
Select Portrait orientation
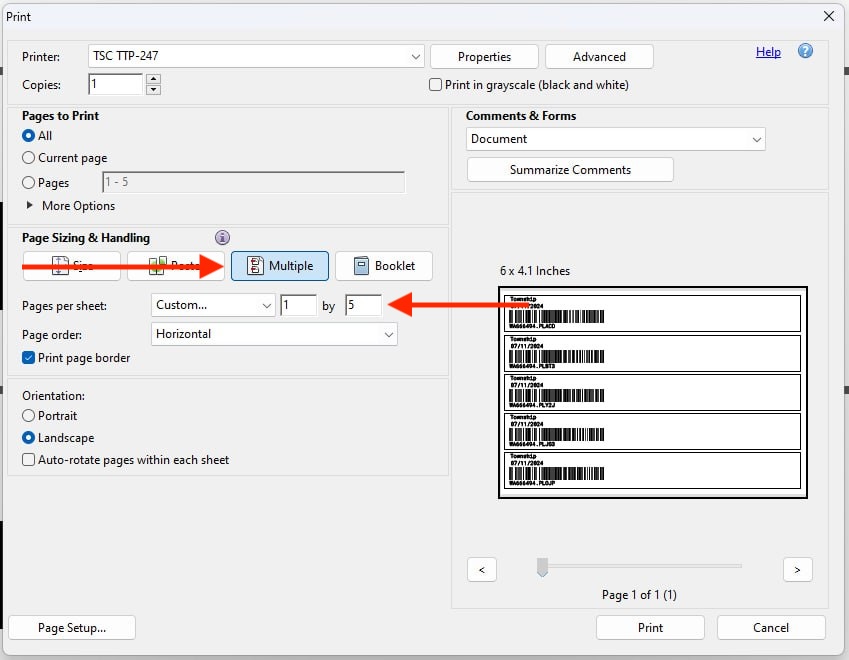tap(28, 416)
